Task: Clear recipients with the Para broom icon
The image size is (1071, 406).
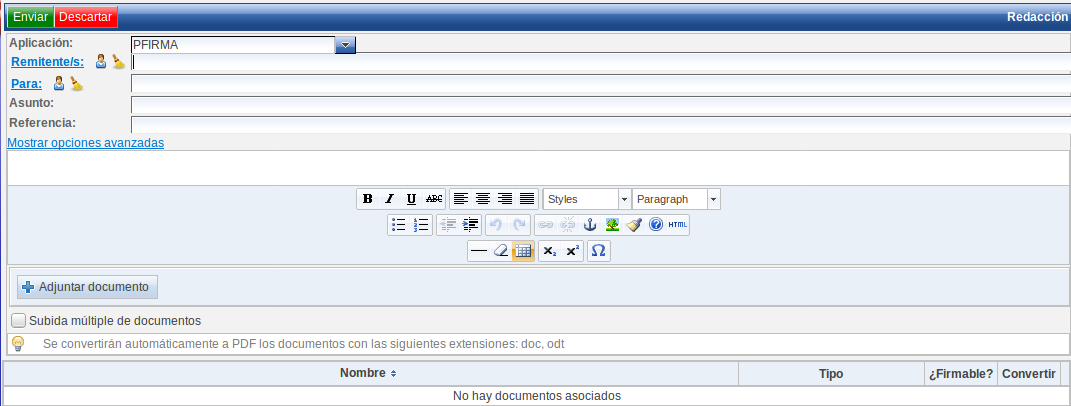Action: (x=76, y=84)
